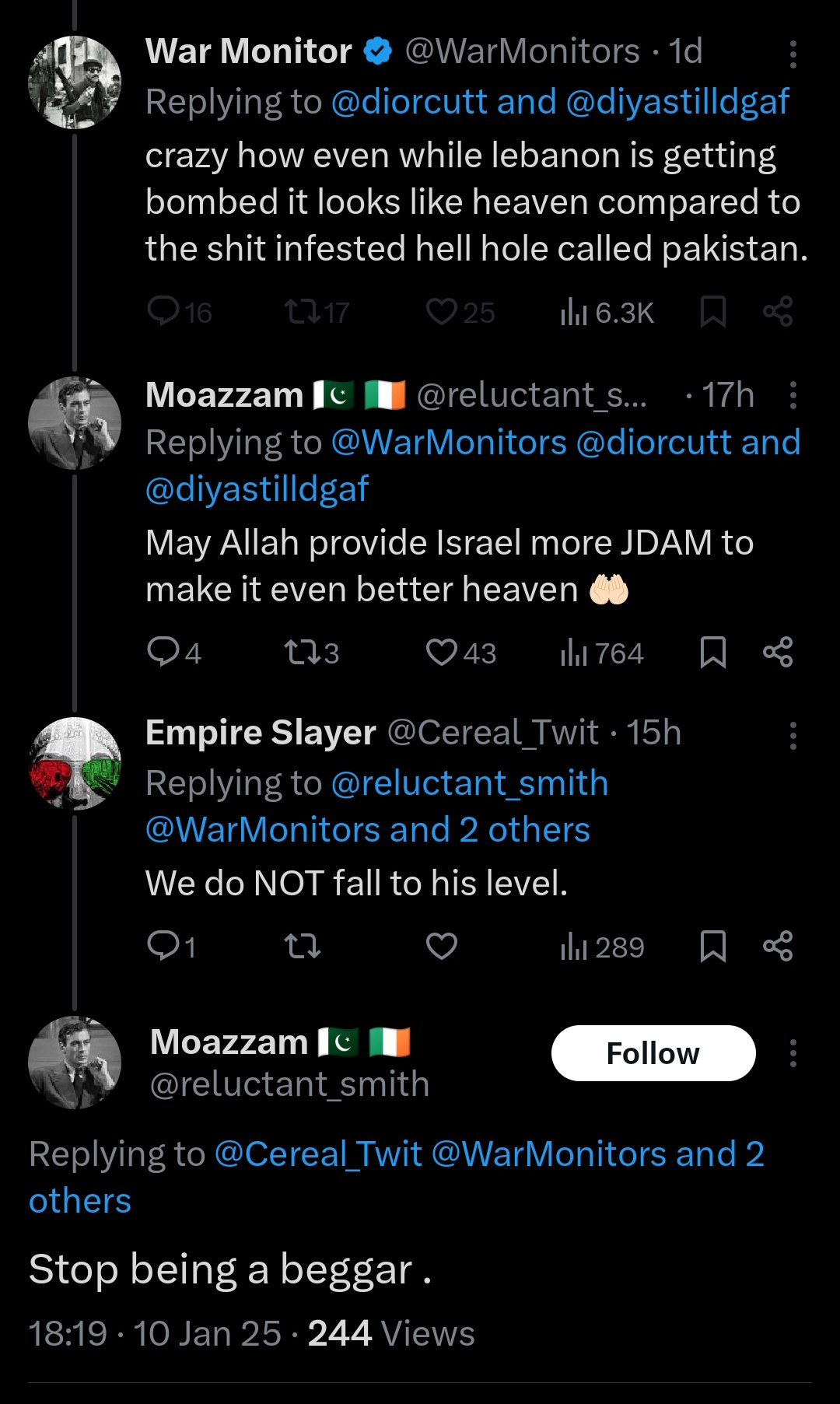Open more options on Moazzam's 17h reply
The image size is (840, 1404).
click(x=793, y=395)
